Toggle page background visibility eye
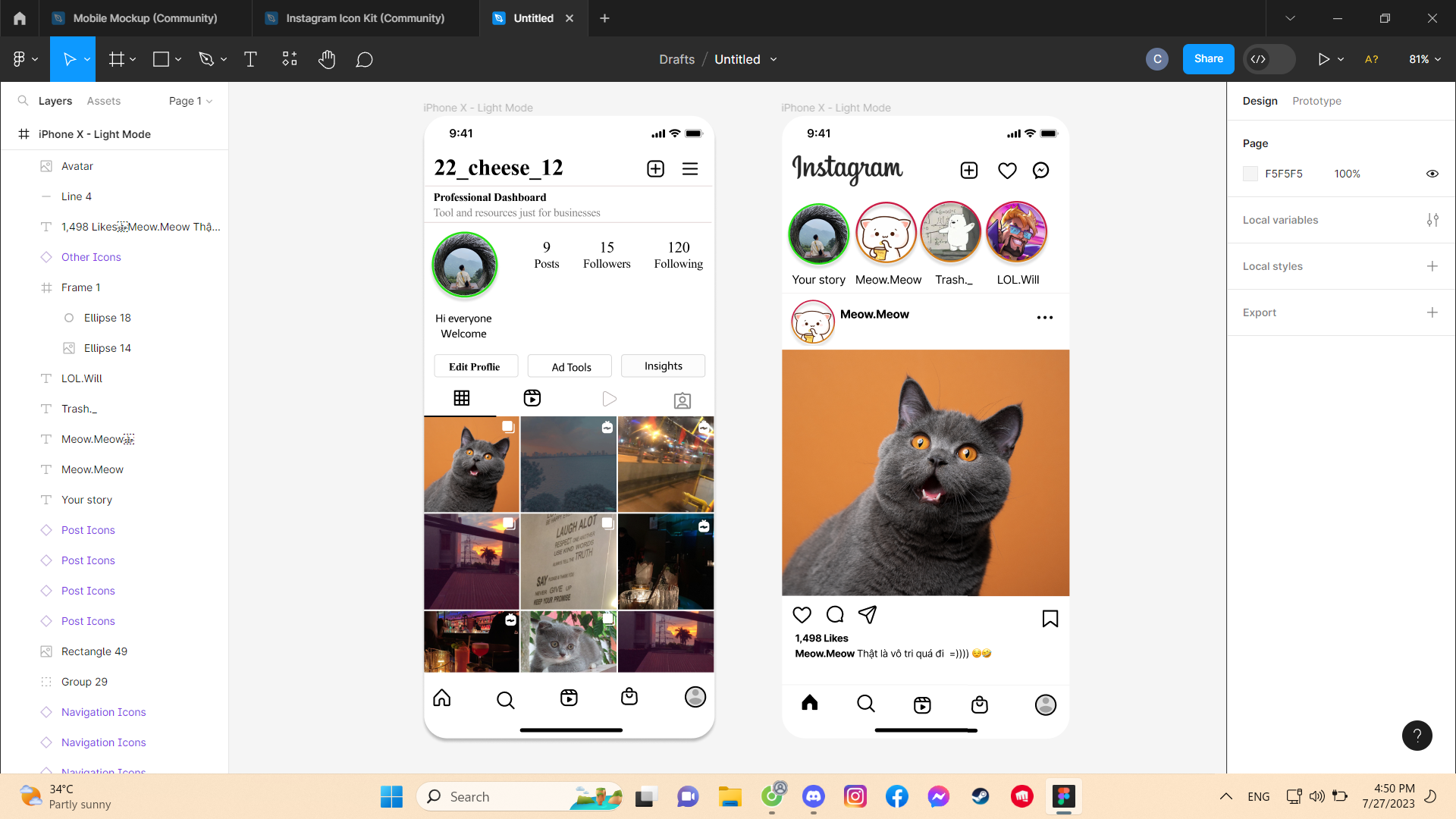 (1432, 174)
